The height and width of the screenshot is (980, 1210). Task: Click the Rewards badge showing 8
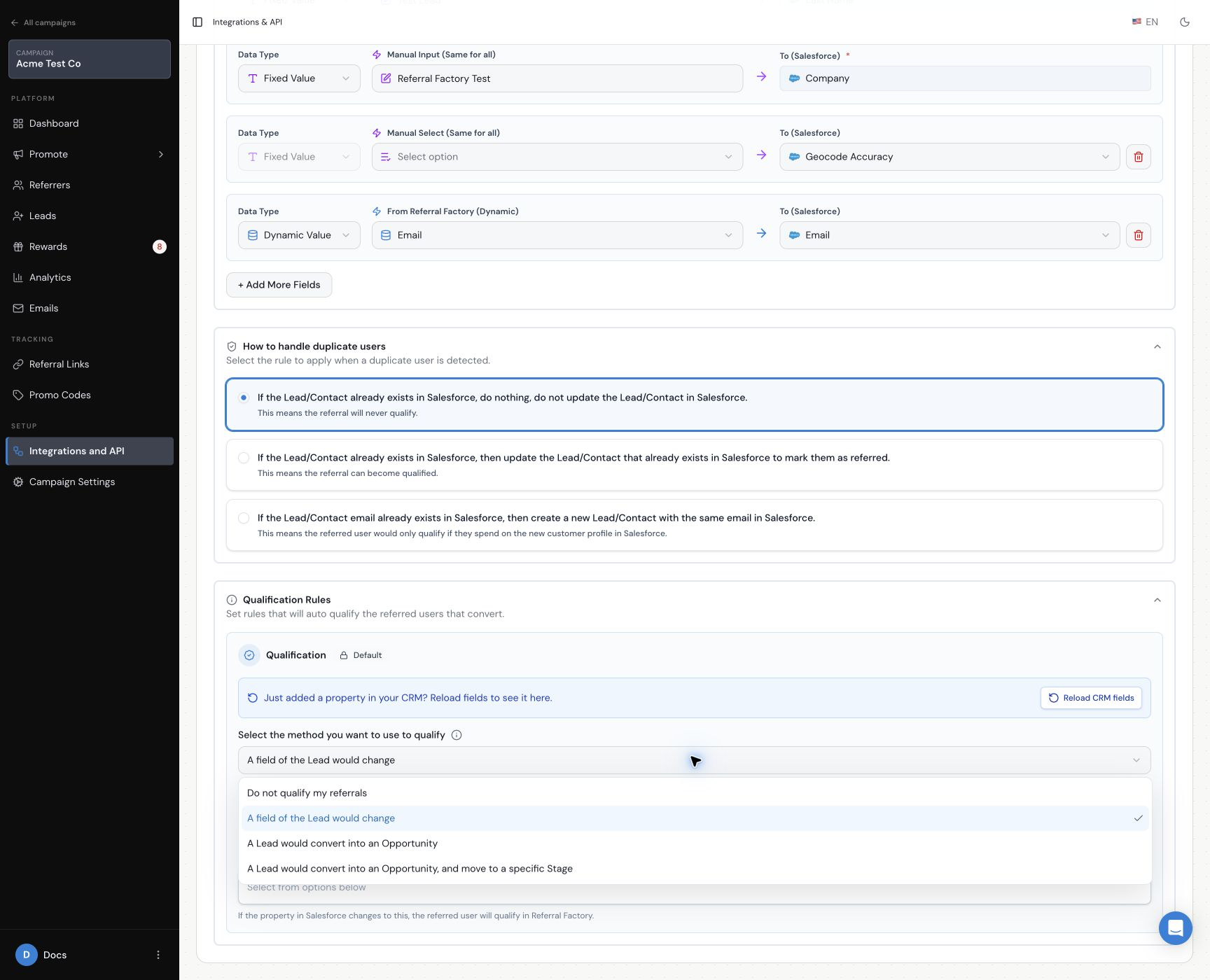(x=160, y=246)
